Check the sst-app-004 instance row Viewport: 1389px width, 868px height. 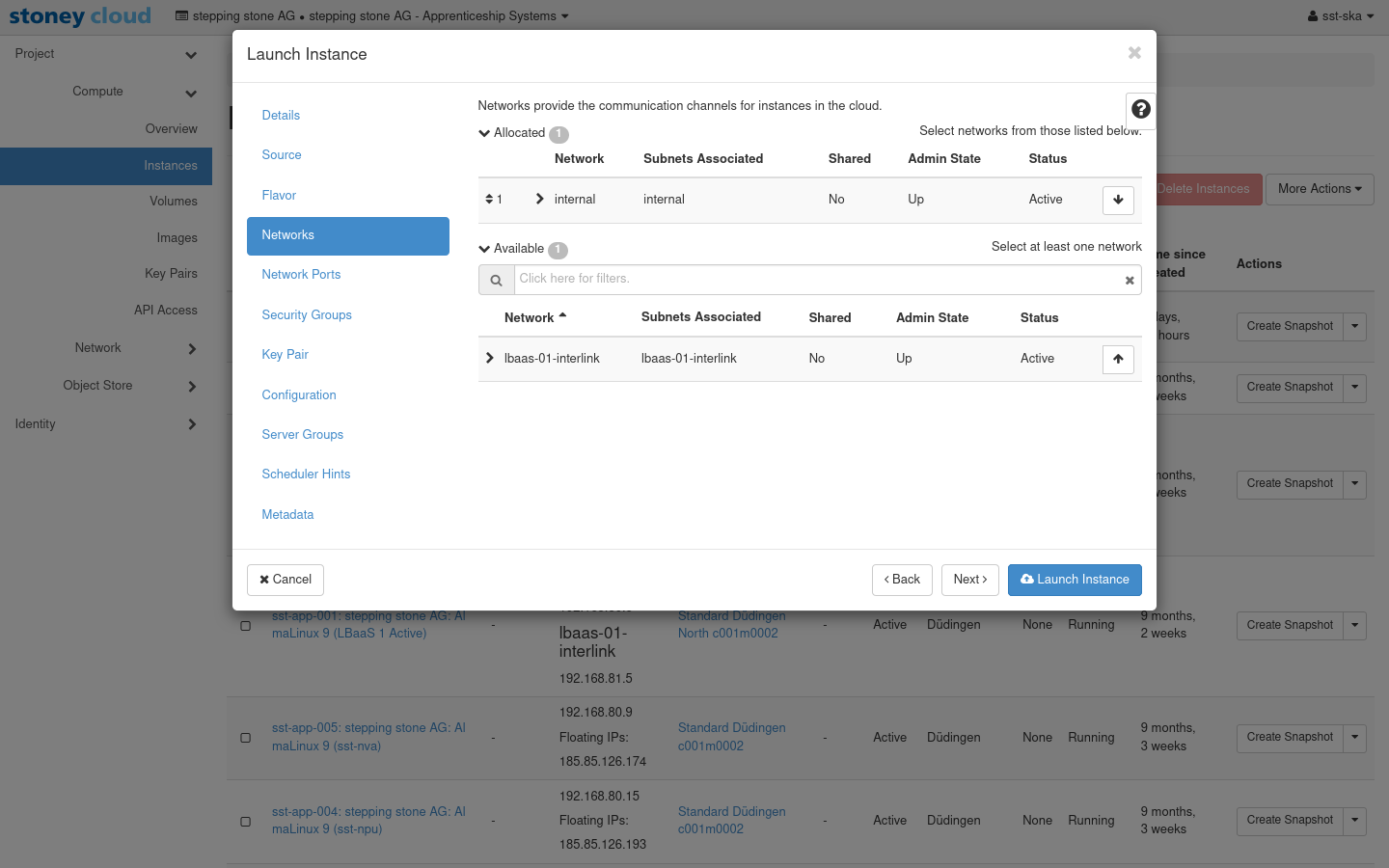coord(246,822)
